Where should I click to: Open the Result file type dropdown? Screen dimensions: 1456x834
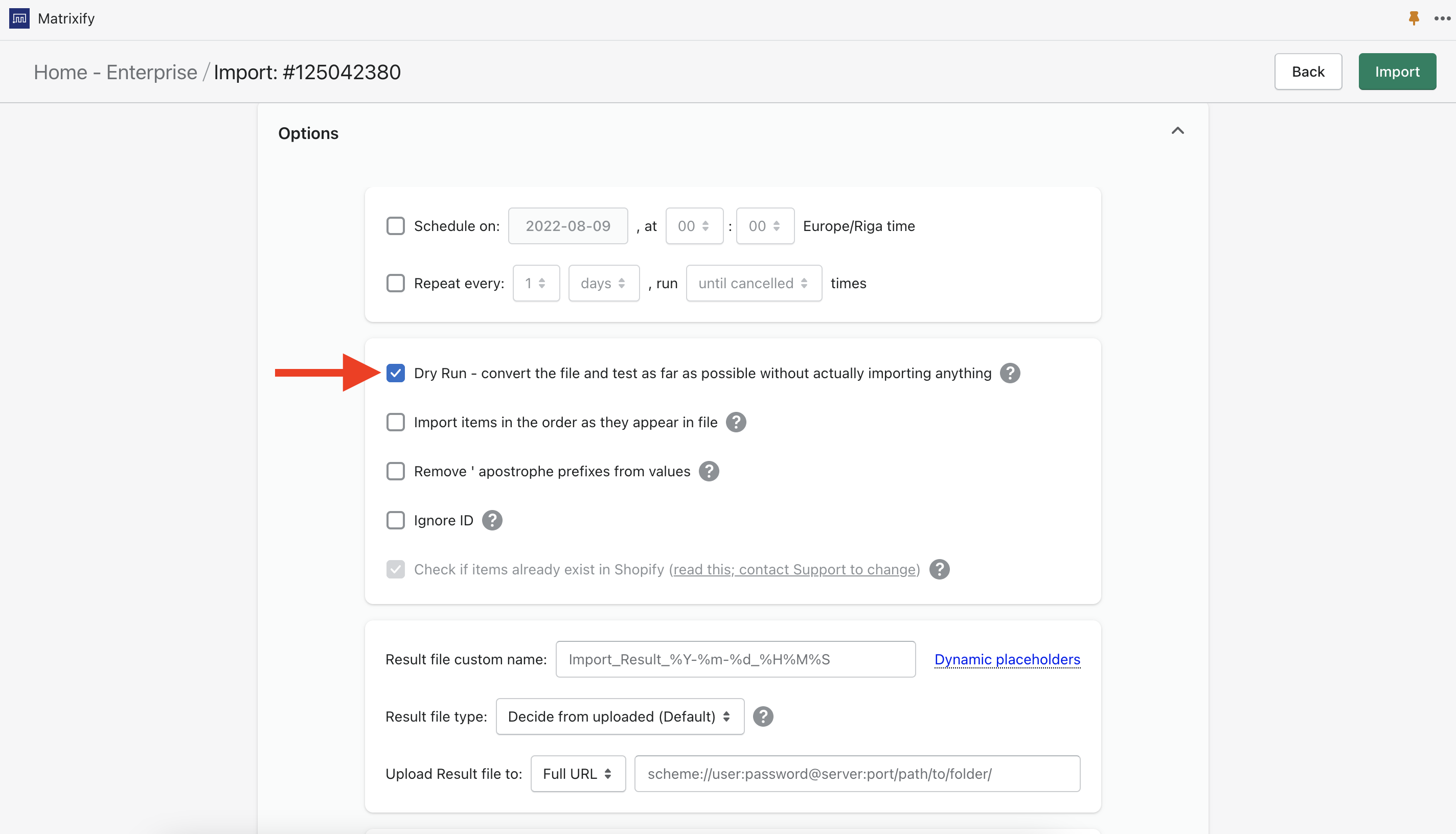click(620, 716)
